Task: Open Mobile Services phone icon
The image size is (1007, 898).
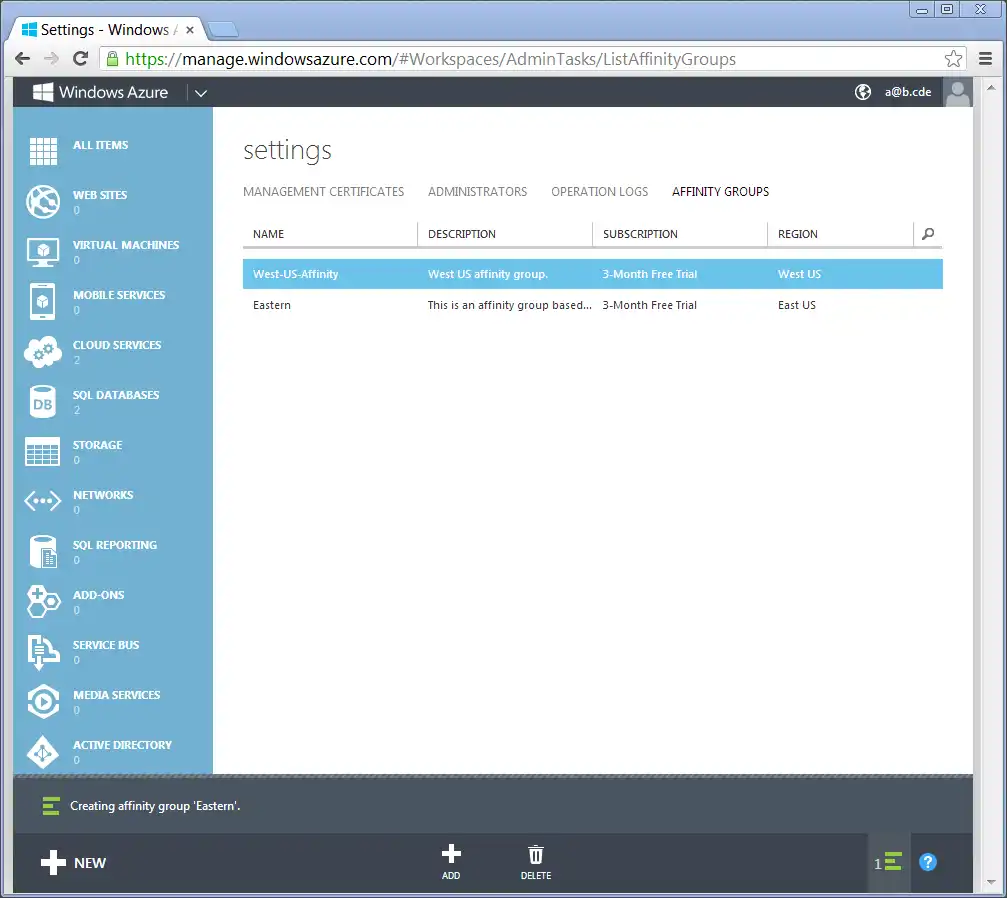Action: [43, 301]
